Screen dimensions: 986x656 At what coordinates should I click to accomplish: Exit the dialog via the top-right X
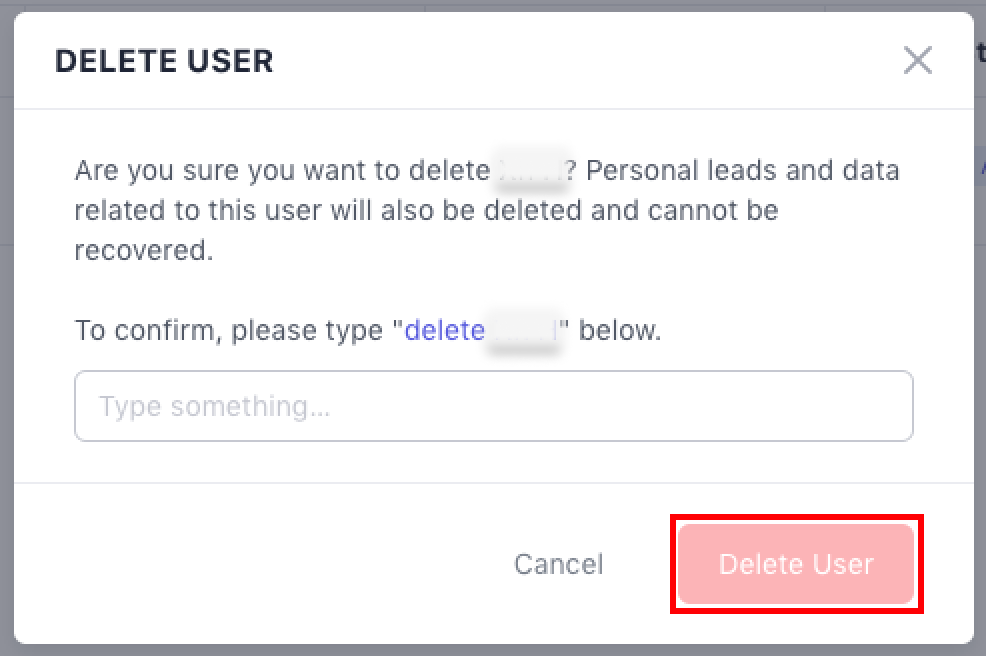tap(917, 61)
